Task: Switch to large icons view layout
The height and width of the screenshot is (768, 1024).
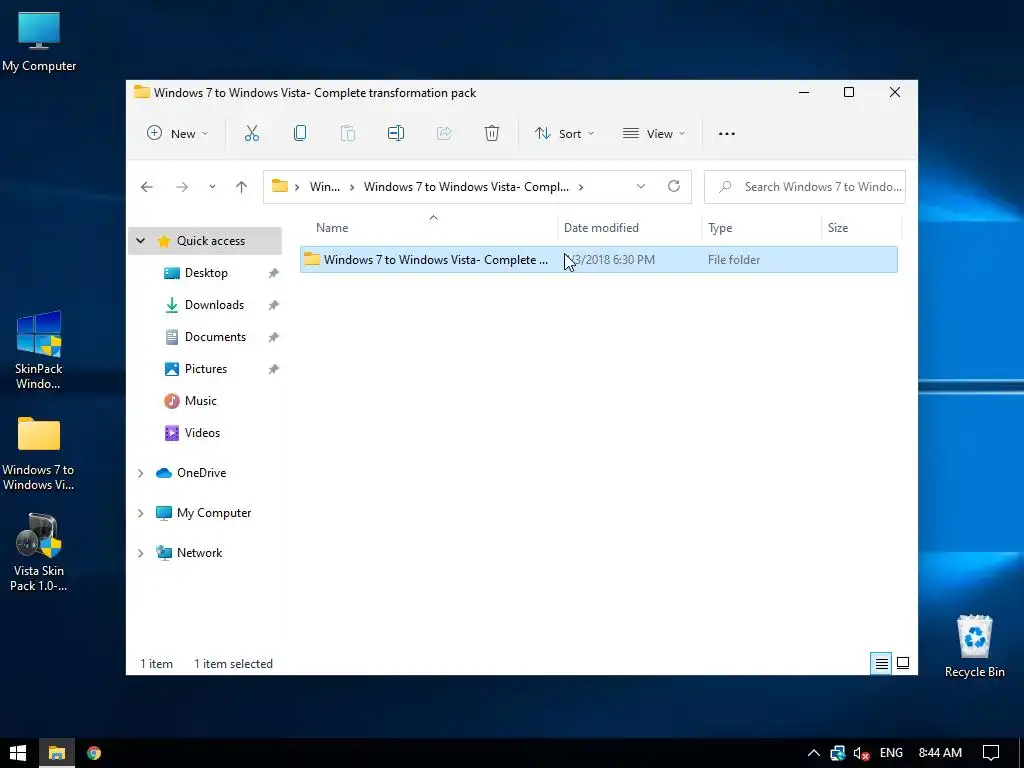Action: (903, 664)
